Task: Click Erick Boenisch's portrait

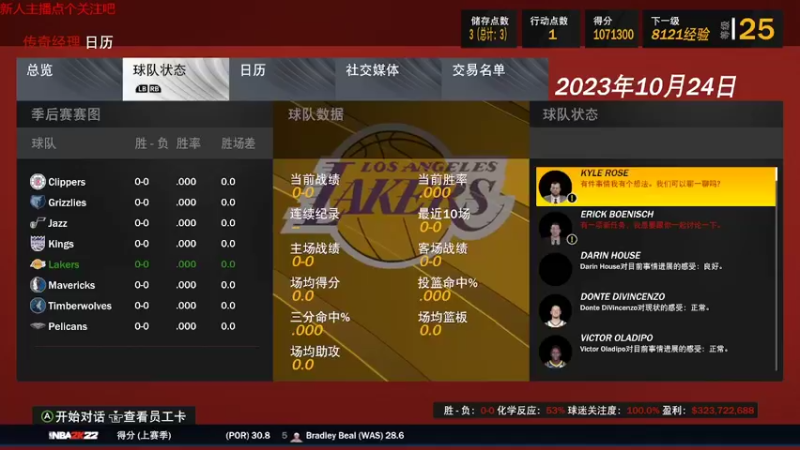Action: (x=555, y=228)
